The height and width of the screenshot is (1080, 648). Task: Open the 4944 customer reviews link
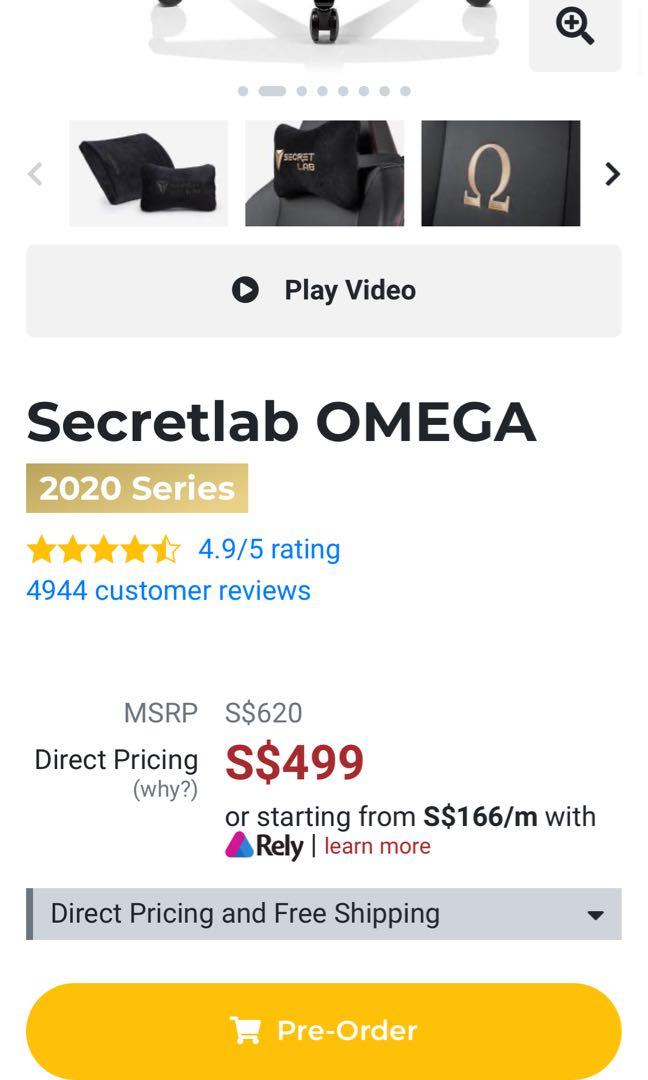click(x=167, y=591)
